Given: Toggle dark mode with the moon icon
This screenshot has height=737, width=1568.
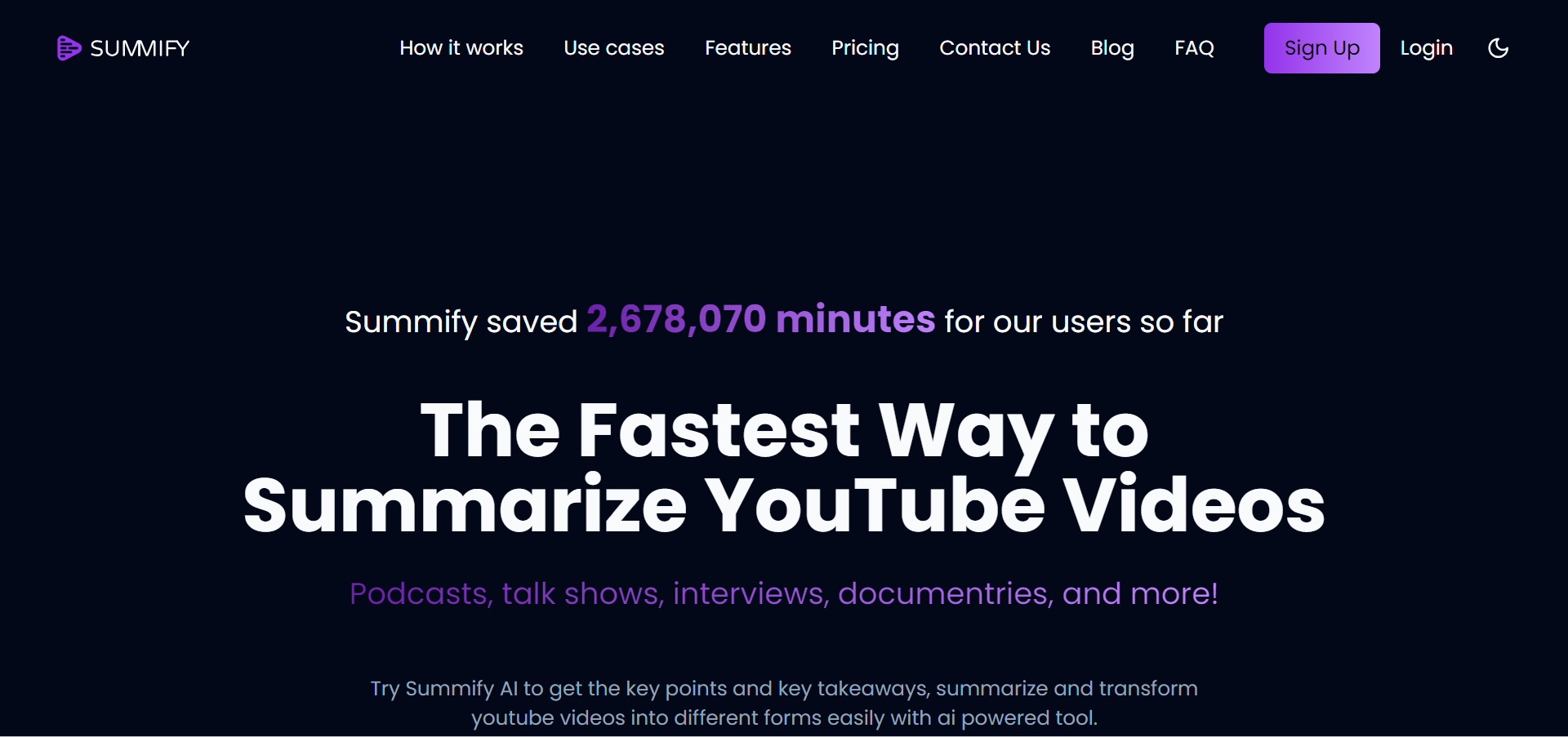Looking at the screenshot, I should click(x=1498, y=48).
